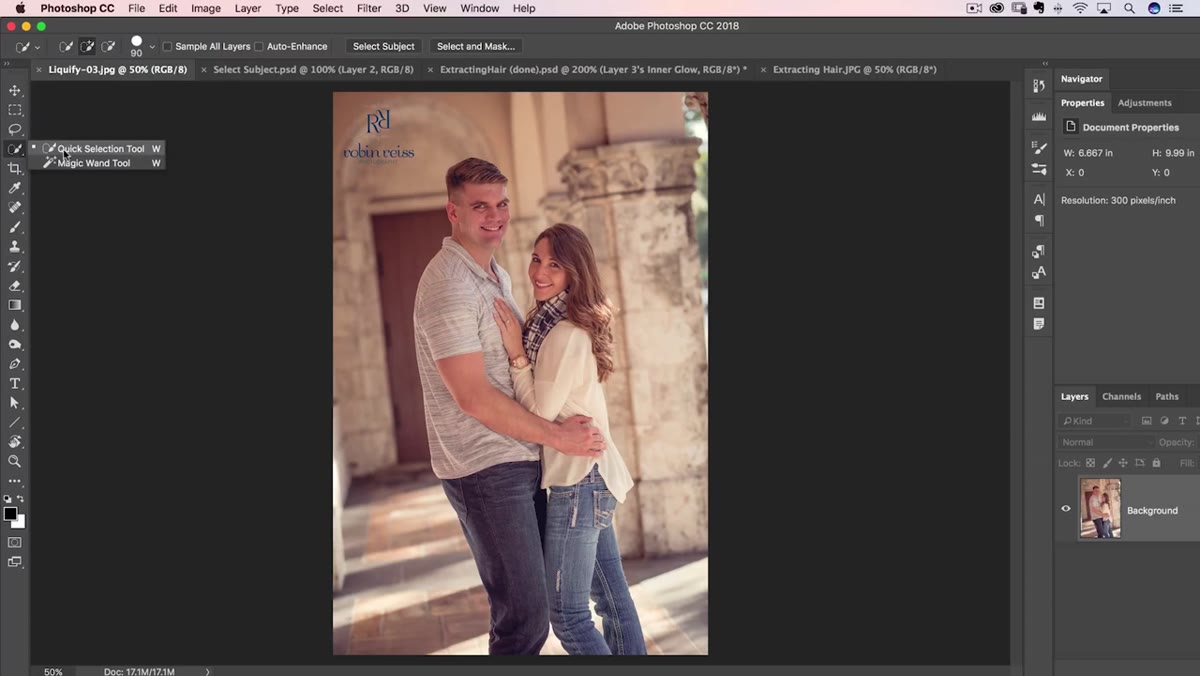This screenshot has height=676, width=1200.
Task: Select the Pen tool
Action: [x=15, y=363]
